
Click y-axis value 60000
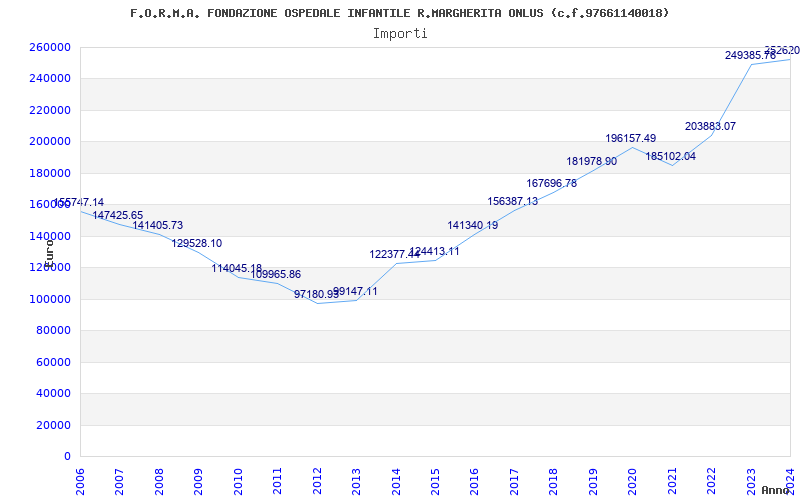click(x=56, y=362)
